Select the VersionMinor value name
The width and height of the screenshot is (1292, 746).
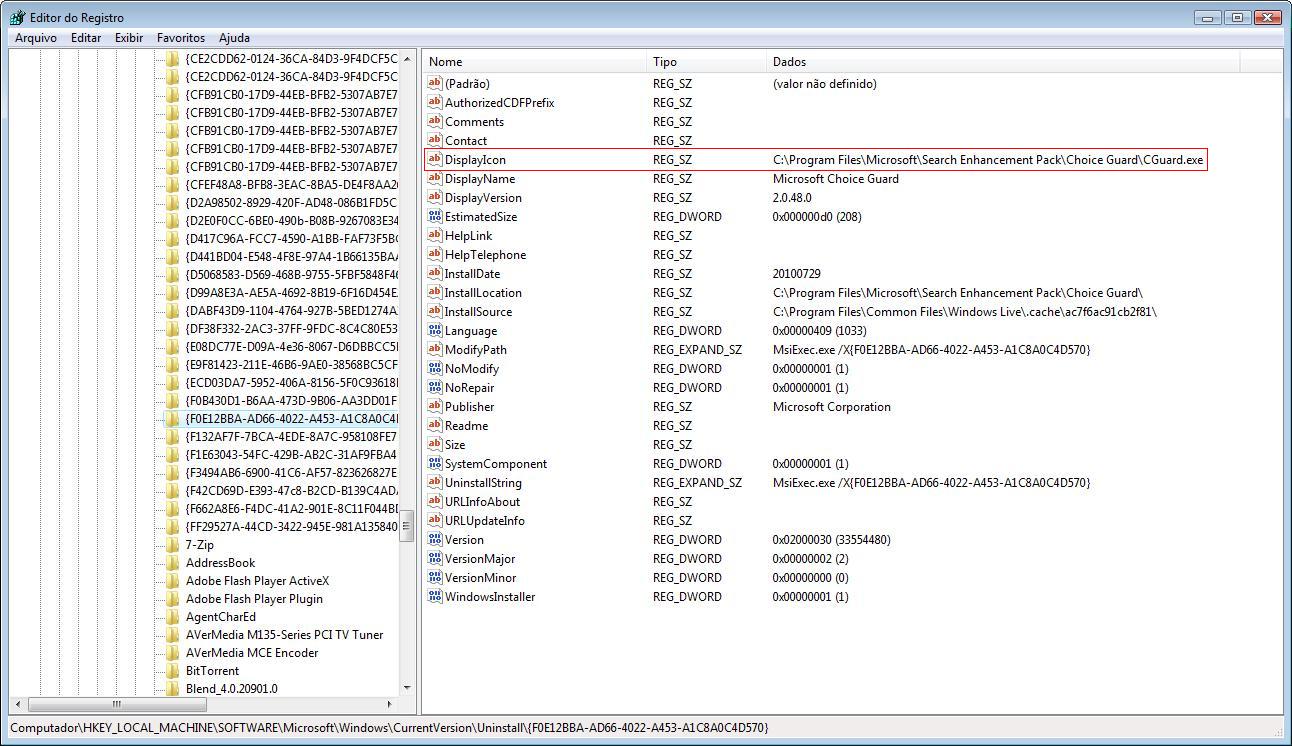click(x=480, y=577)
